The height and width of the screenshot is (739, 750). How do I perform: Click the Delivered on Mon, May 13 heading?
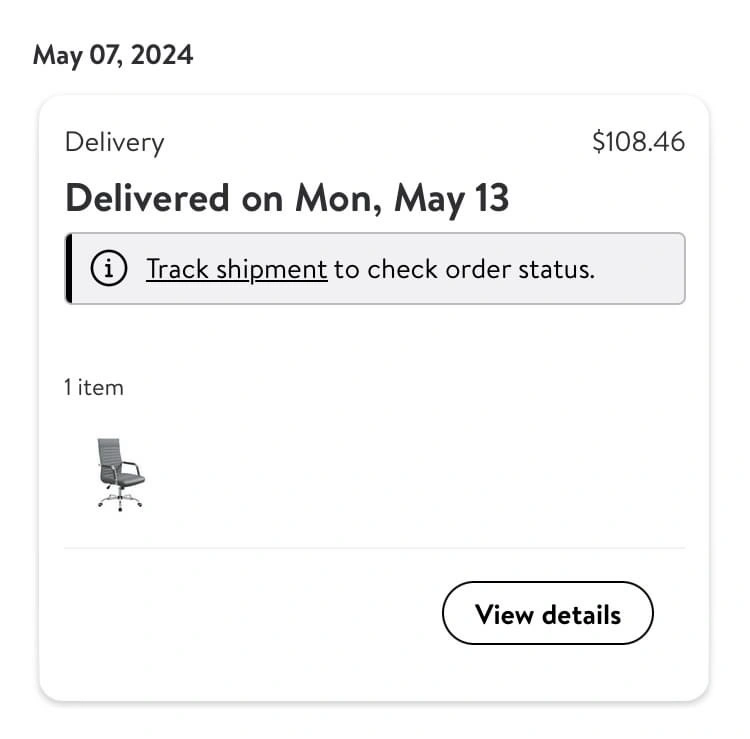point(287,199)
